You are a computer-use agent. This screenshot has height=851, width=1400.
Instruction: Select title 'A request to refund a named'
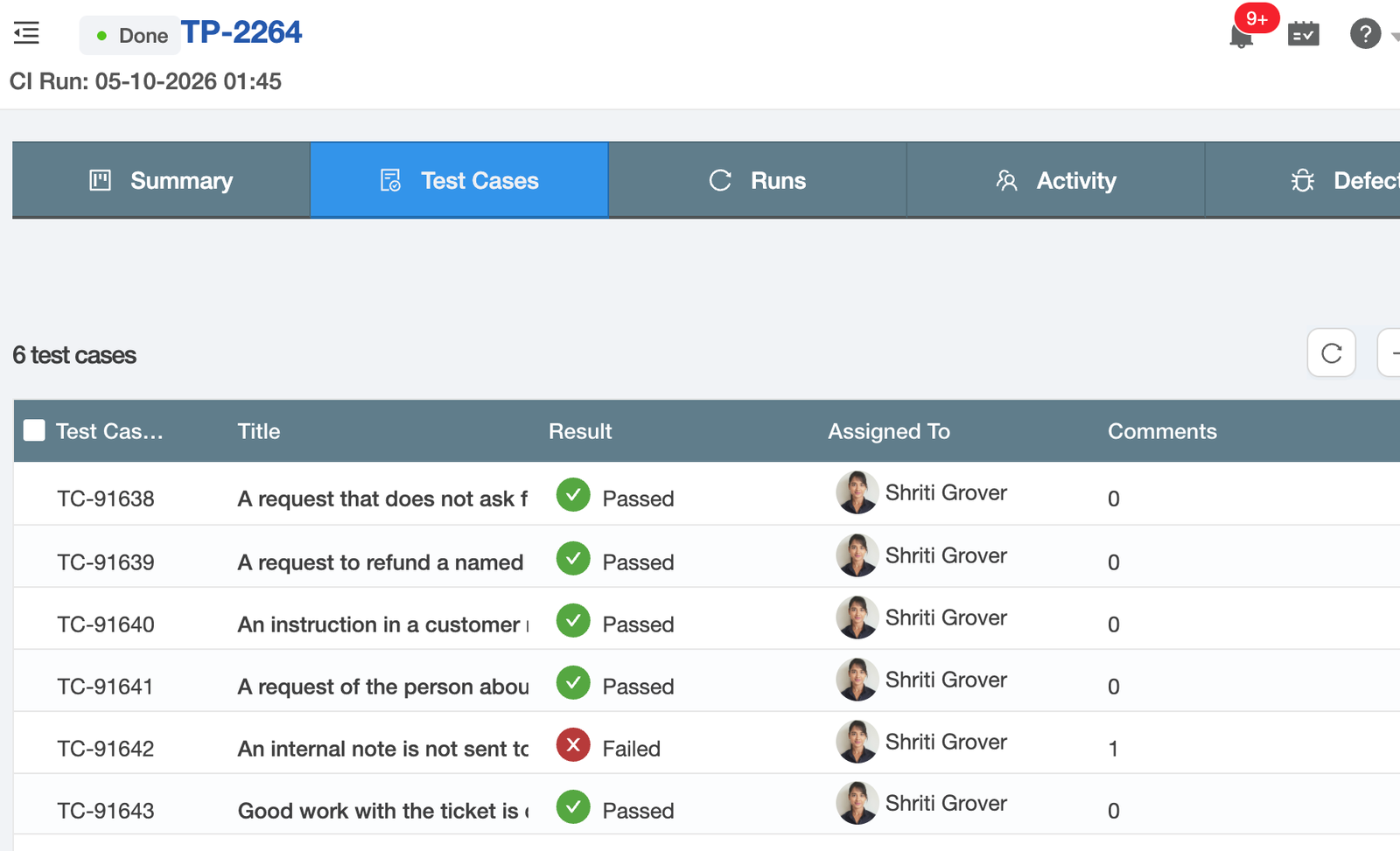[x=381, y=562]
